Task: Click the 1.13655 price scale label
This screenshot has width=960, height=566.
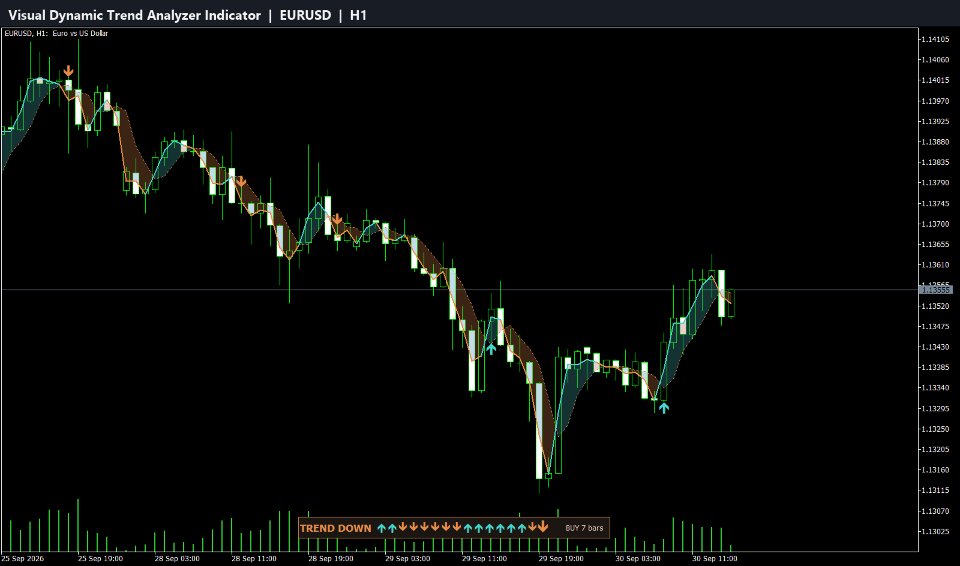Action: click(x=937, y=244)
